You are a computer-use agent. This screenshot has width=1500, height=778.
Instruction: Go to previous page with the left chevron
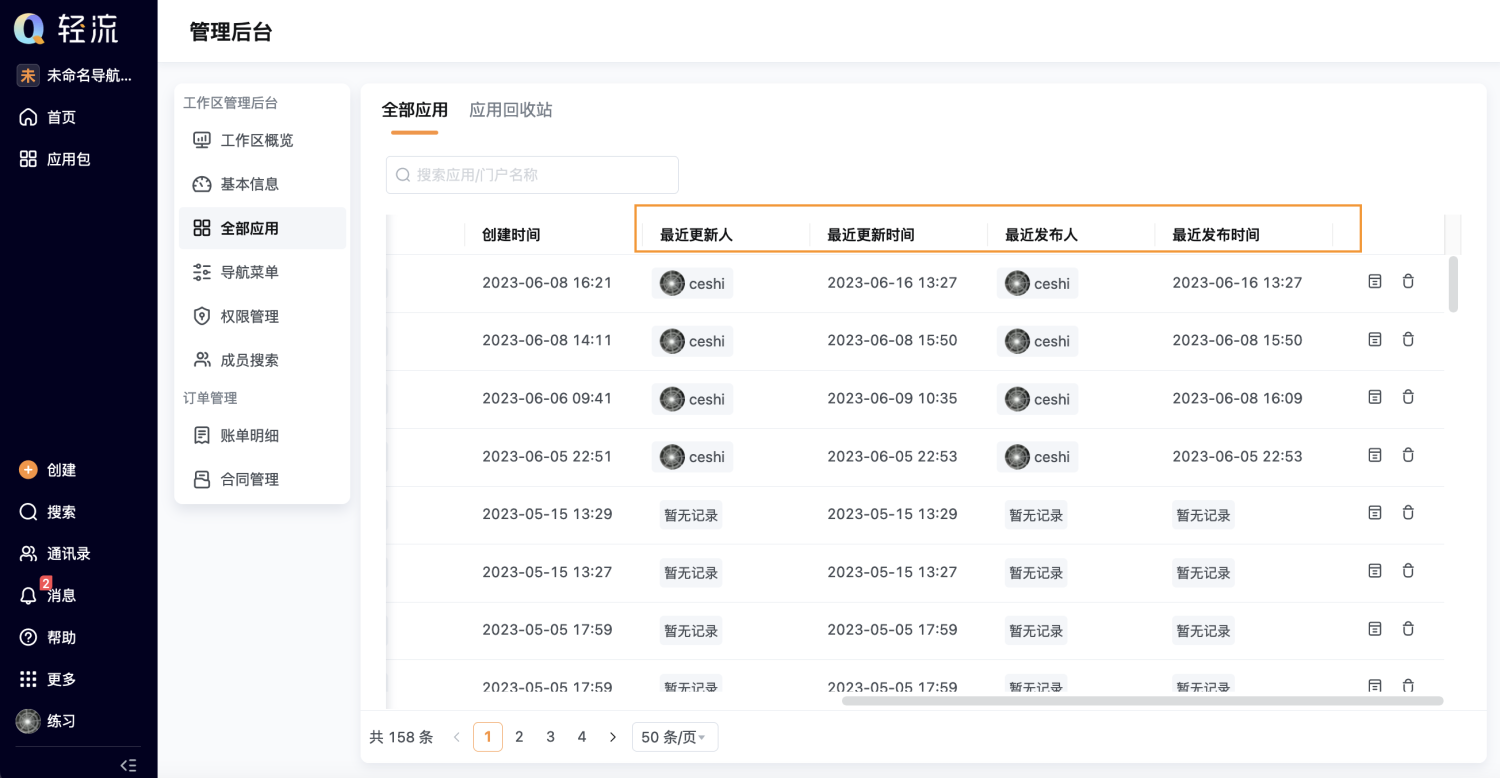(457, 738)
